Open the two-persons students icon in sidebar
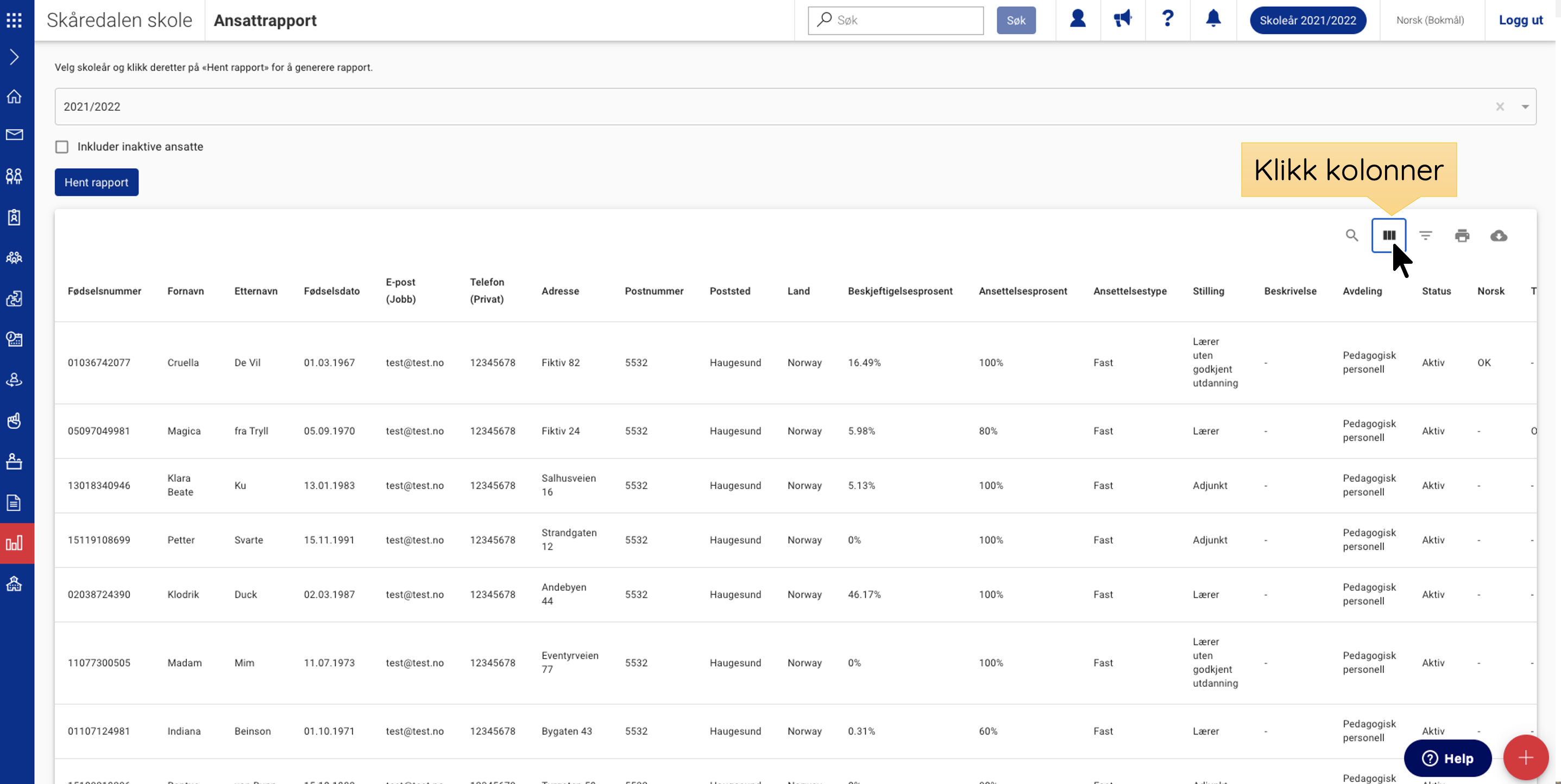This screenshot has height=784, width=1561. pos(14,176)
